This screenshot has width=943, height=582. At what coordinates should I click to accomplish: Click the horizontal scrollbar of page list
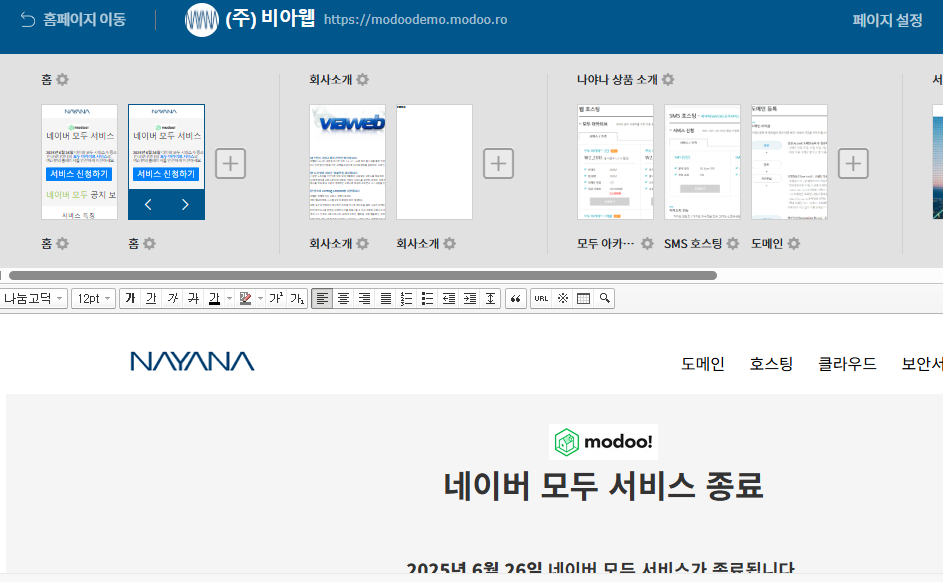point(363,275)
